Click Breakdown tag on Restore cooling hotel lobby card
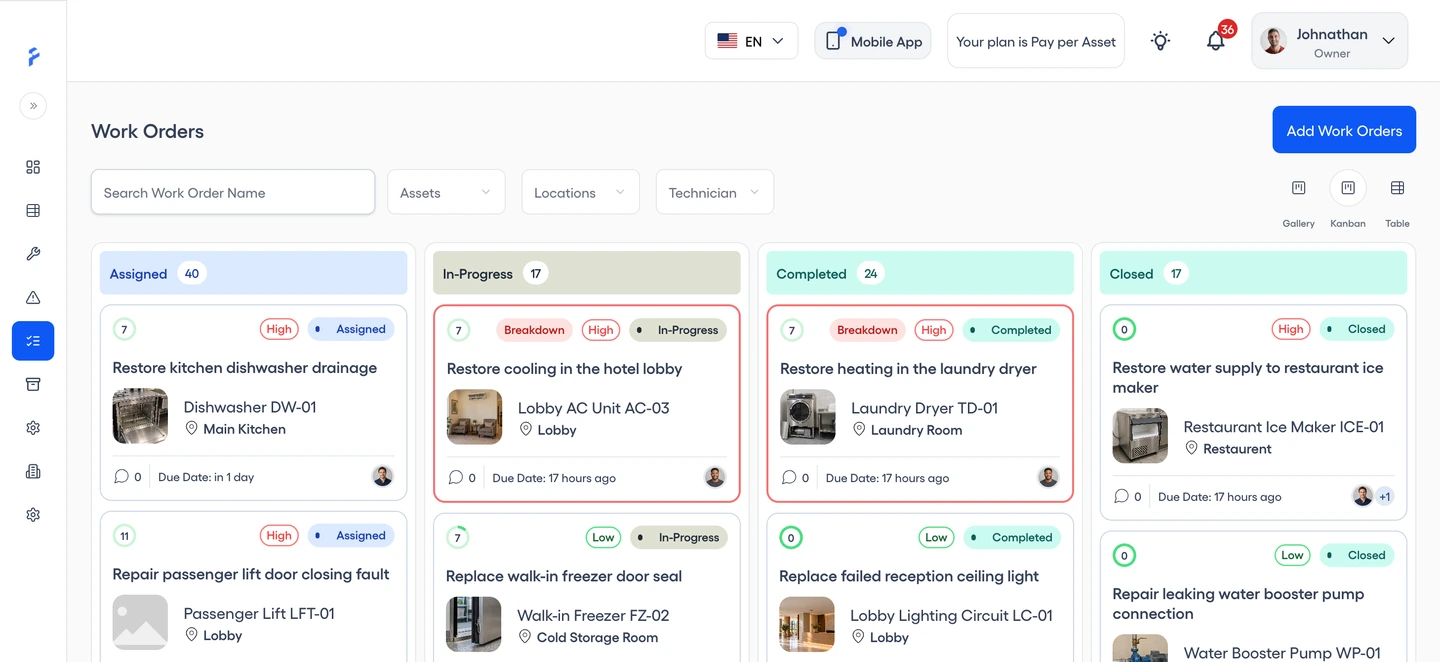Image resolution: width=1440 pixels, height=662 pixels. (534, 330)
